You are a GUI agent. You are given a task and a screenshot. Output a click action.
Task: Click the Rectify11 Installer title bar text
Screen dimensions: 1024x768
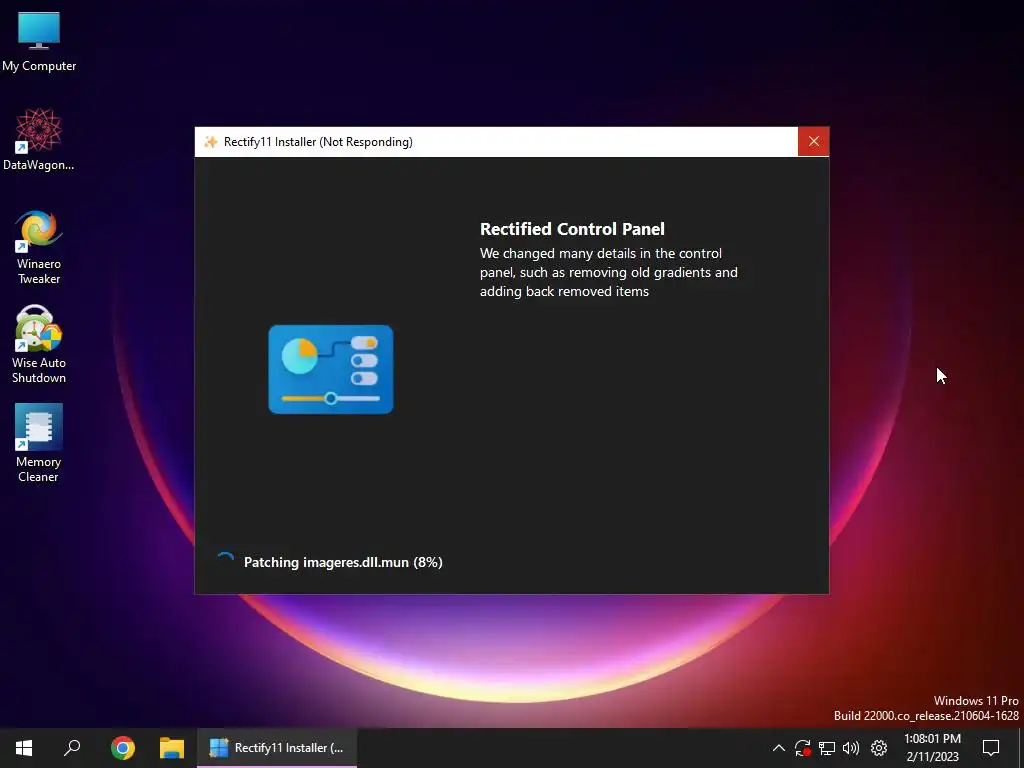318,142
